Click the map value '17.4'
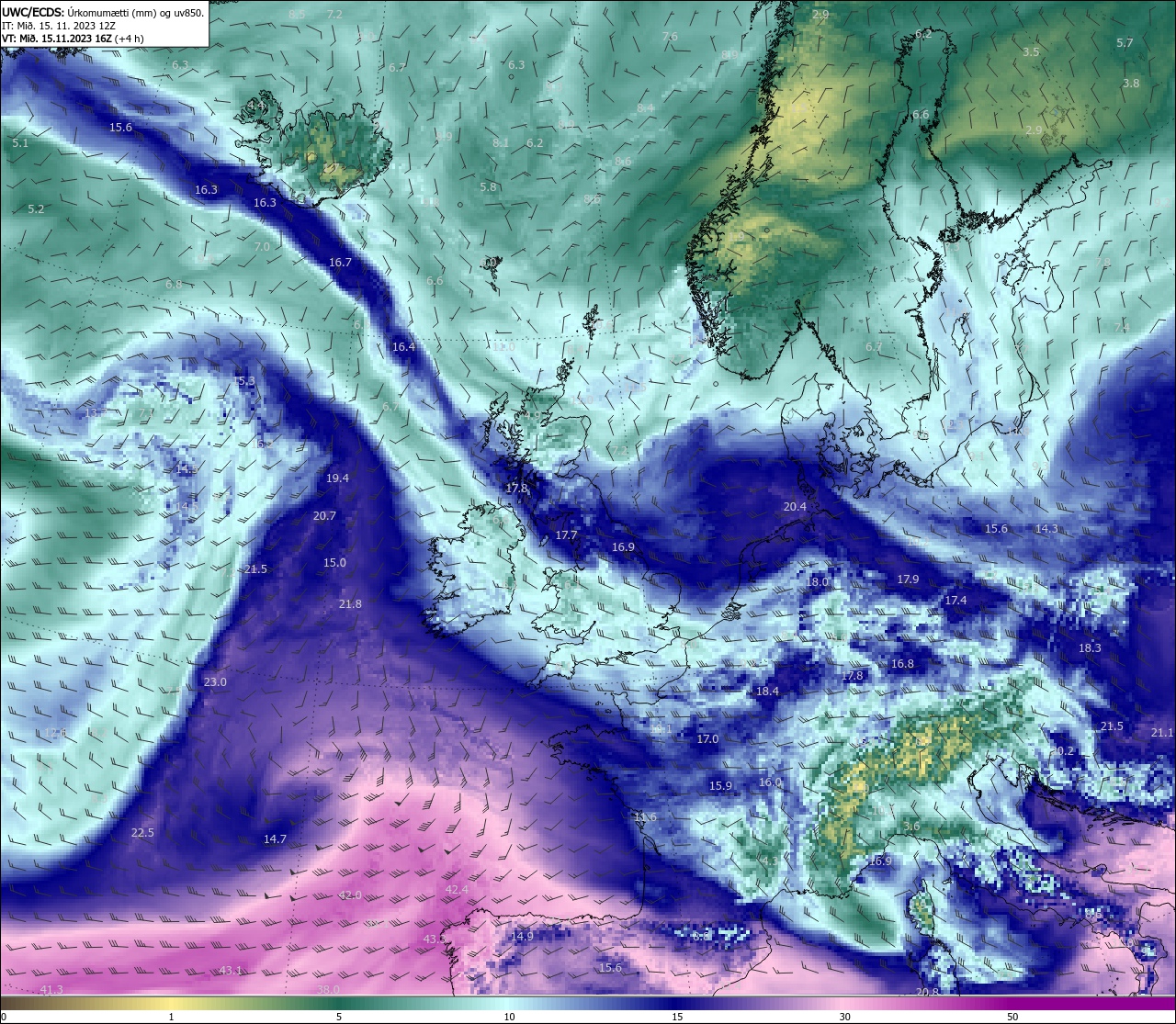Viewport: 1176px width, 1024px height. pyautogui.click(x=955, y=601)
